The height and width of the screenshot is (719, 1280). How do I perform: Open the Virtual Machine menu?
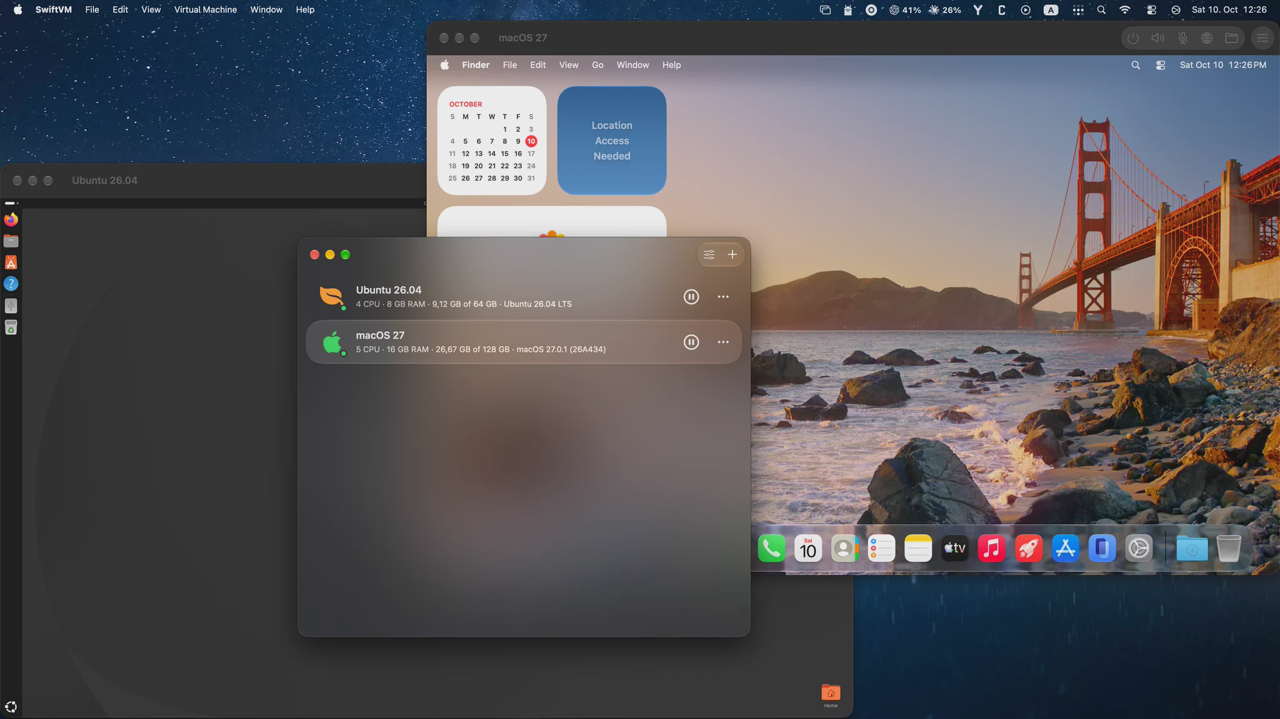click(205, 10)
